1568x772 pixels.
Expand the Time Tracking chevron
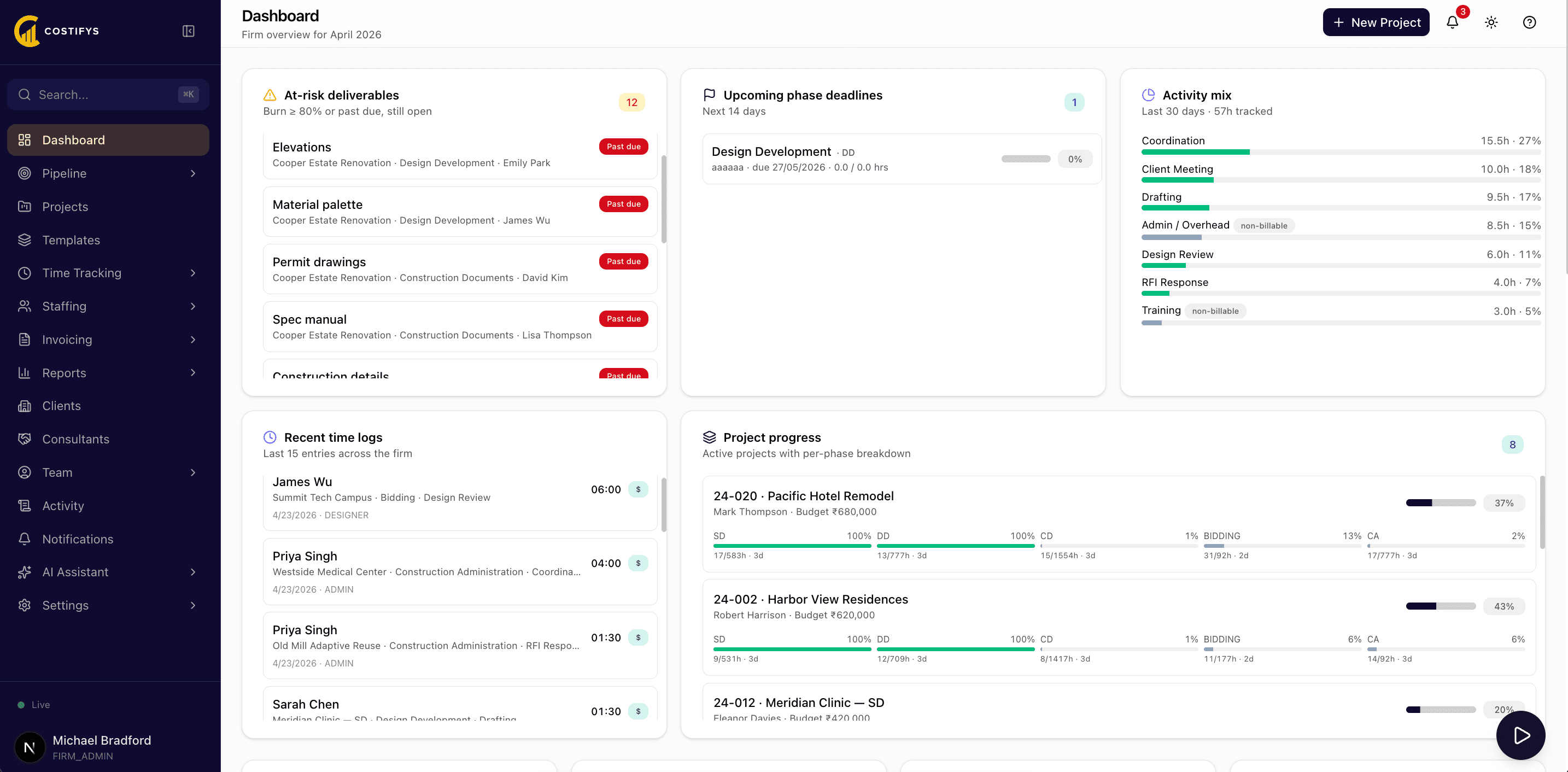click(x=193, y=273)
